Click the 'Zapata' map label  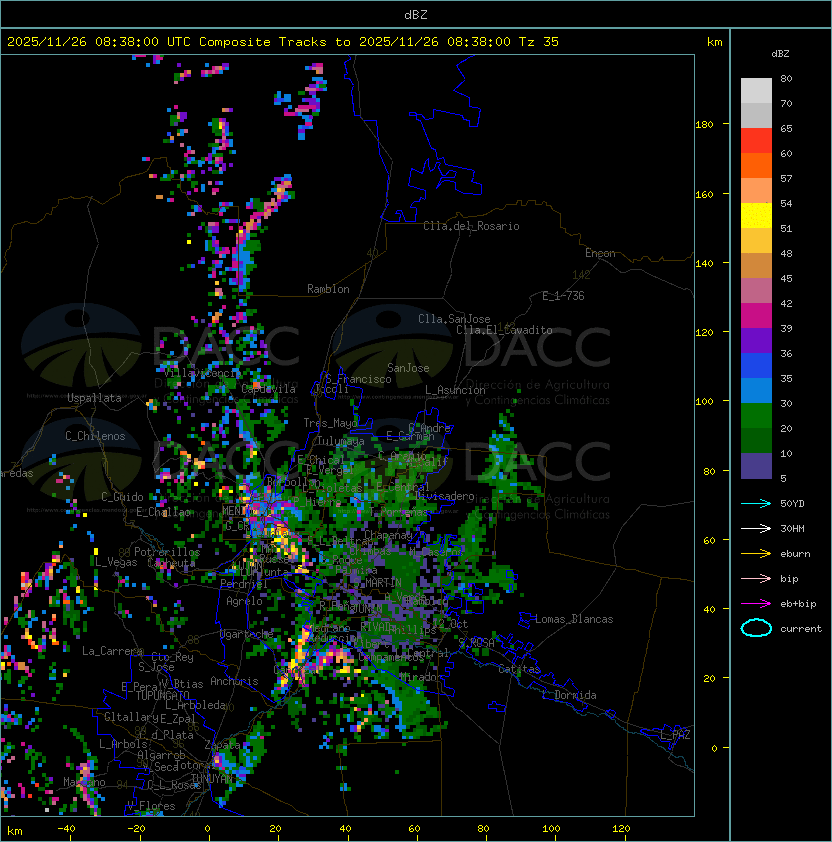[222, 745]
